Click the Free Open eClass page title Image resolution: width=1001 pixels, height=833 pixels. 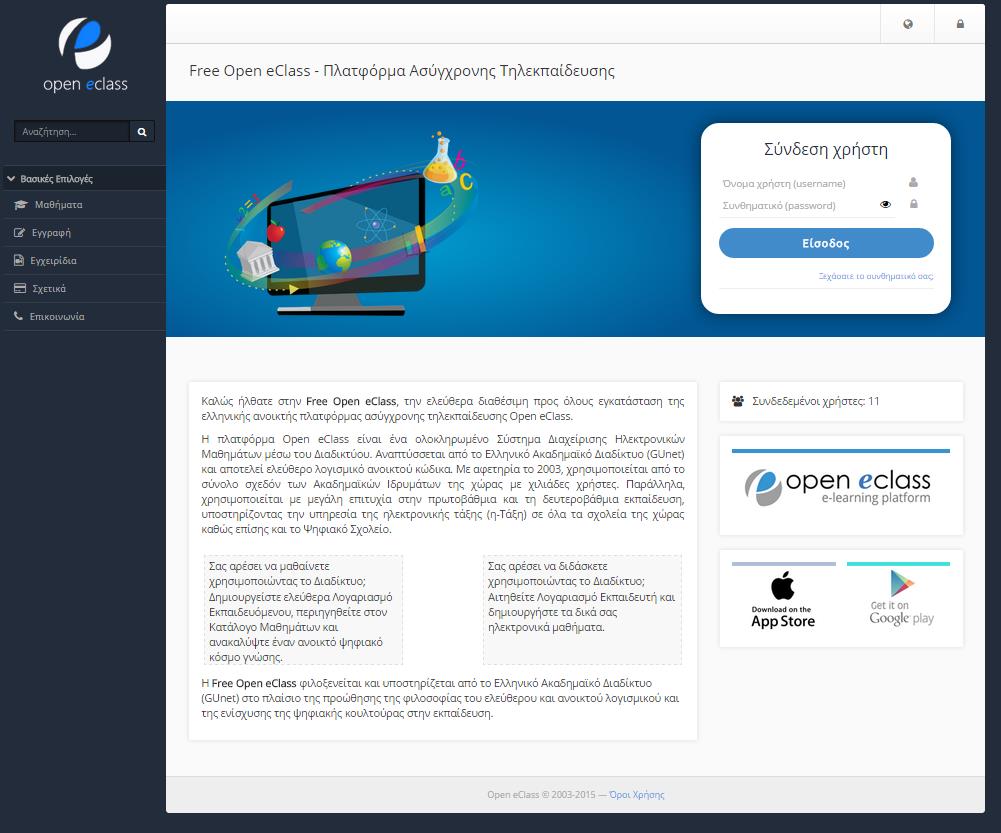point(402,71)
